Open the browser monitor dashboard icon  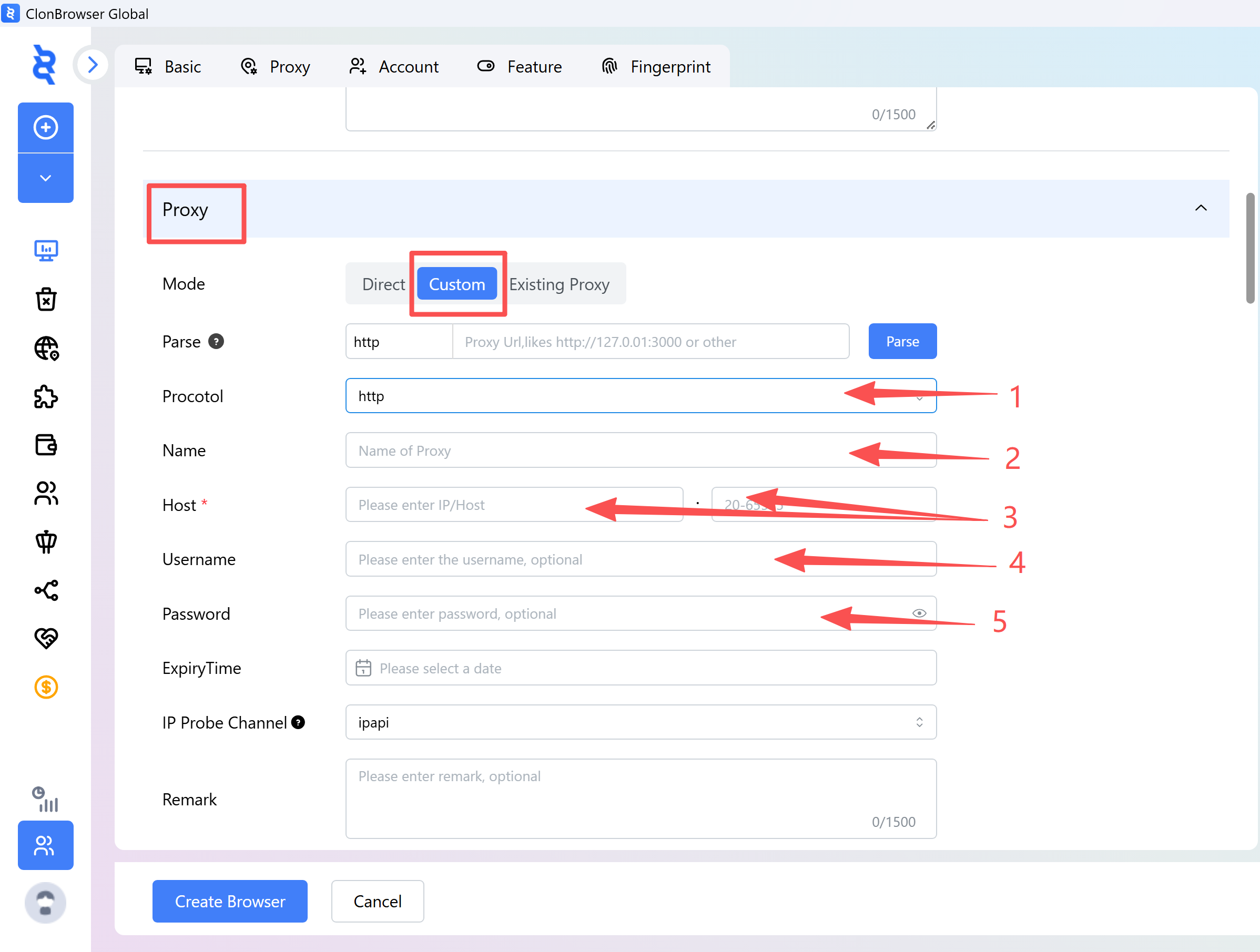pyautogui.click(x=46, y=251)
